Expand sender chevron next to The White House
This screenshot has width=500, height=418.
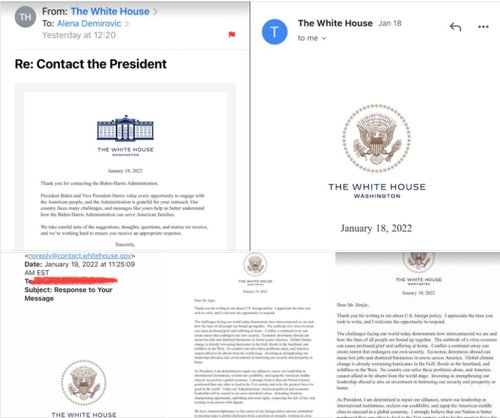(x=155, y=12)
